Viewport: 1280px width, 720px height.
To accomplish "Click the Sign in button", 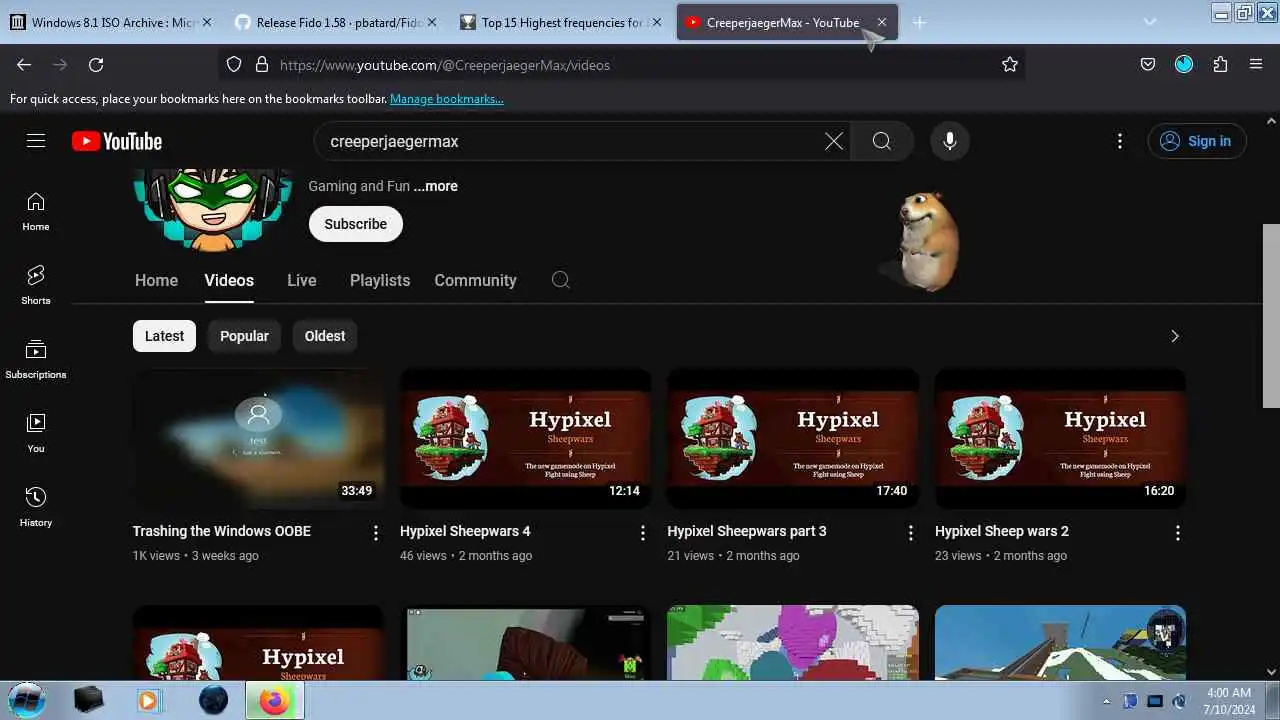I will point(1197,141).
